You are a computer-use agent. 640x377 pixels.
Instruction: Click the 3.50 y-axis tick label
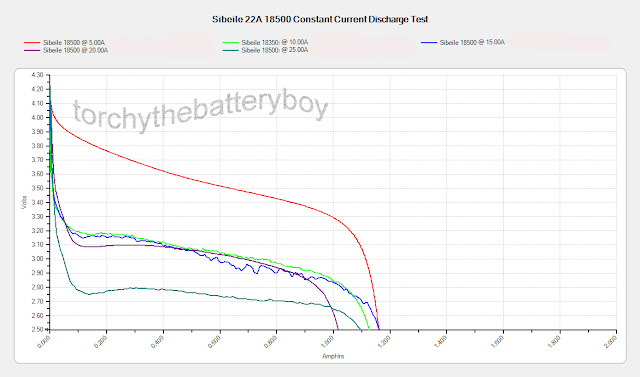37,188
